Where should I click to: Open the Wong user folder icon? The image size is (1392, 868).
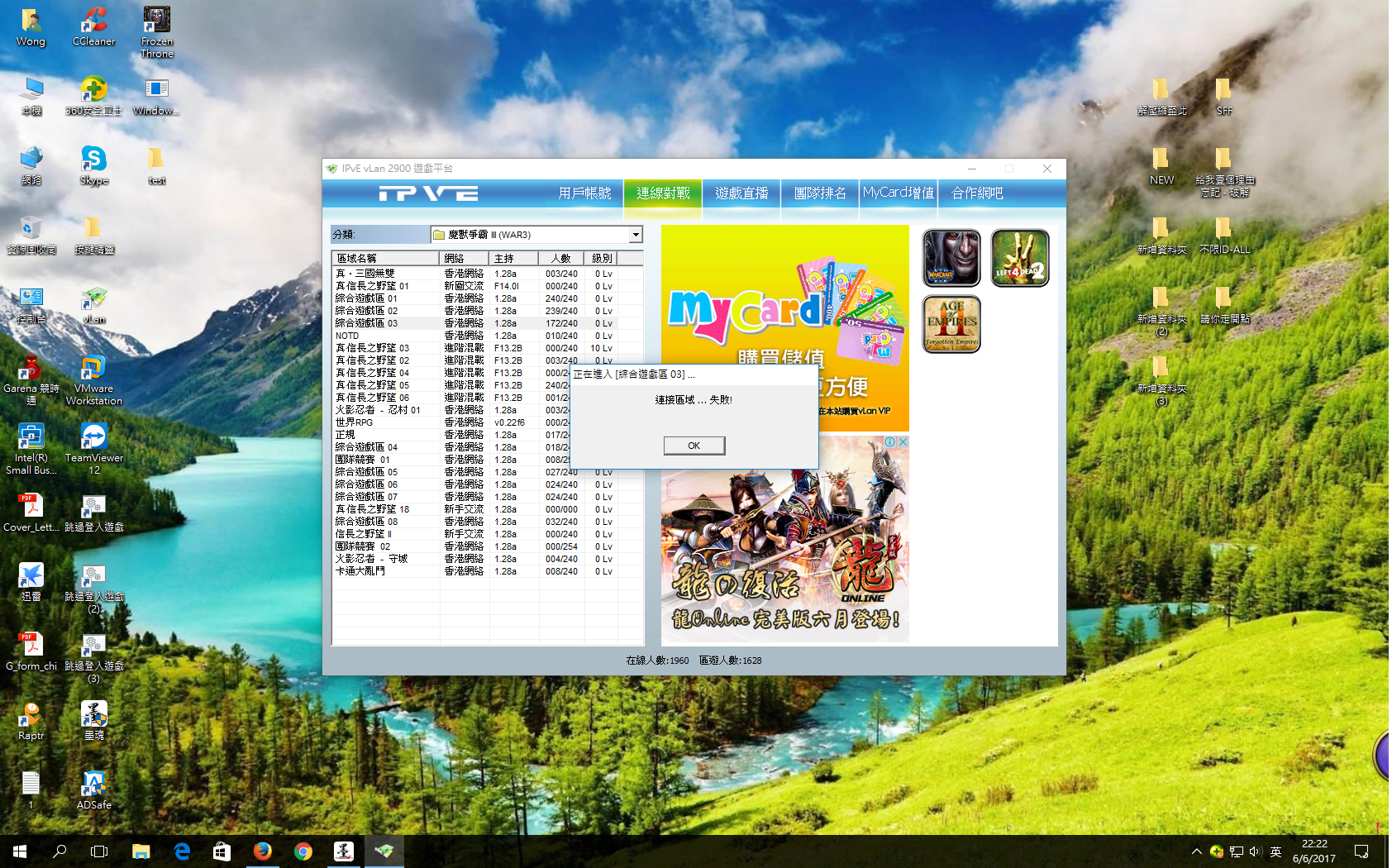(31, 26)
